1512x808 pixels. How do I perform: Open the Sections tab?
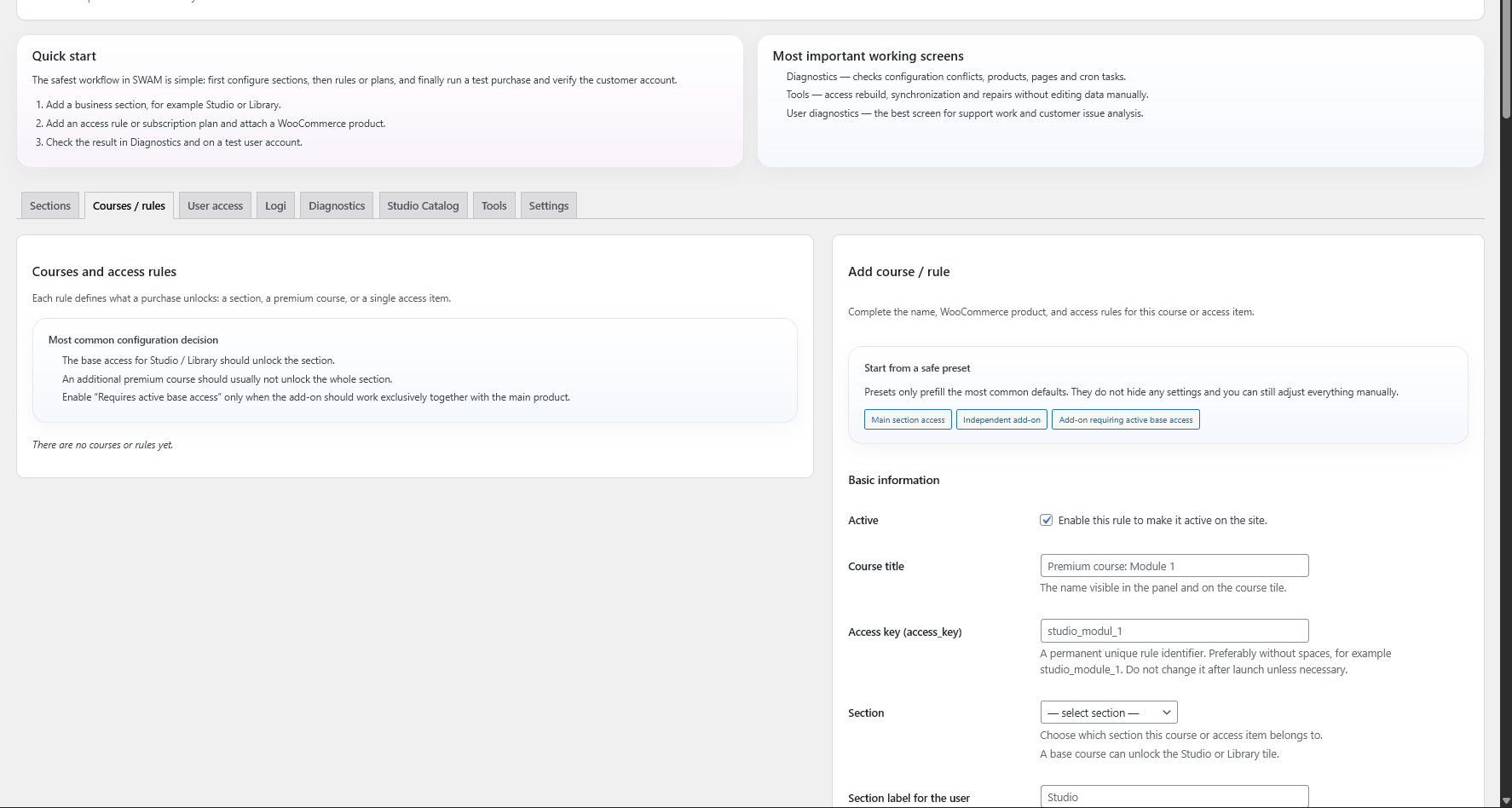(50, 205)
